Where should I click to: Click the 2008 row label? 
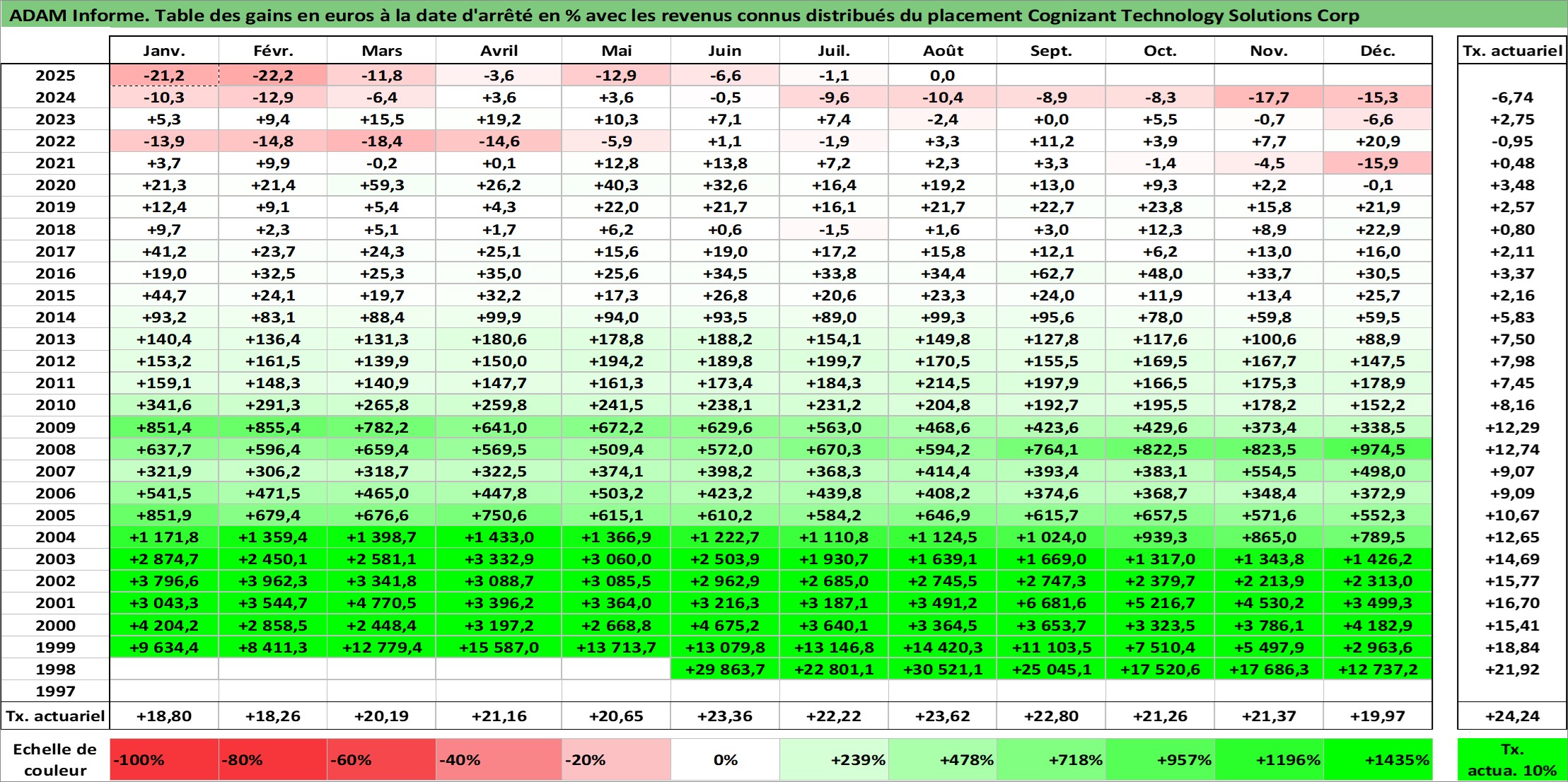(55, 449)
